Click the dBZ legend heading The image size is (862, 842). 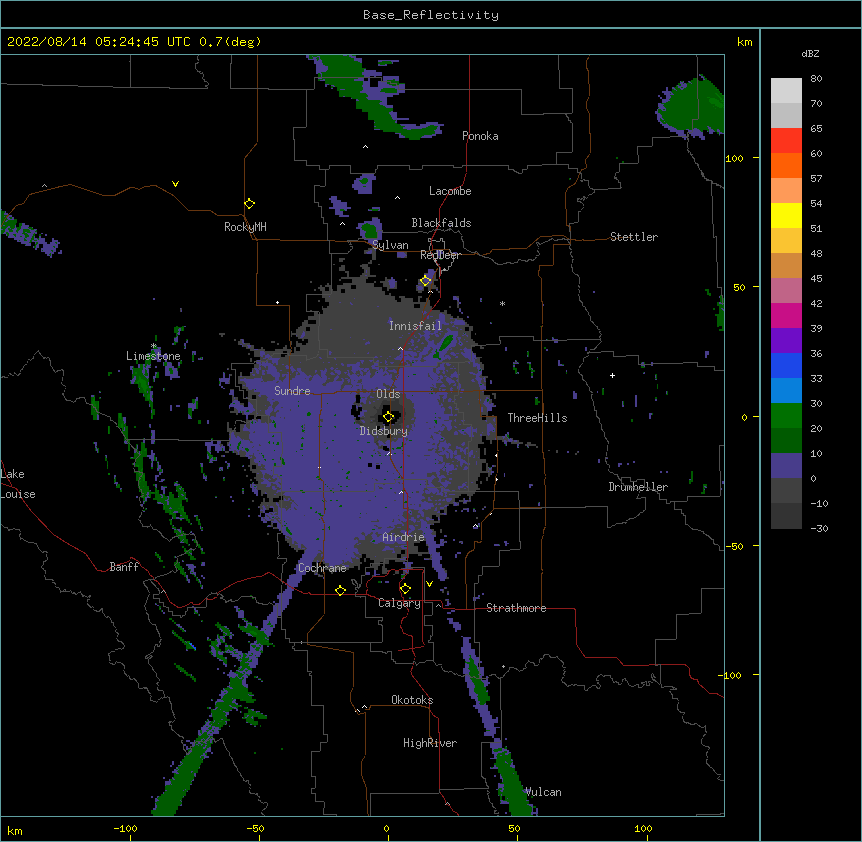point(810,54)
